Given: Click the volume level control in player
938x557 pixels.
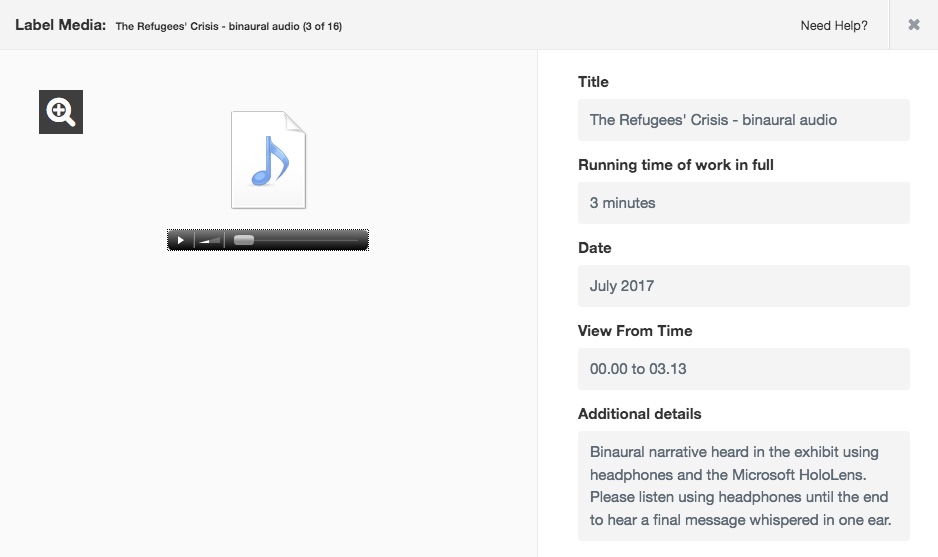Looking at the screenshot, I should point(210,240).
